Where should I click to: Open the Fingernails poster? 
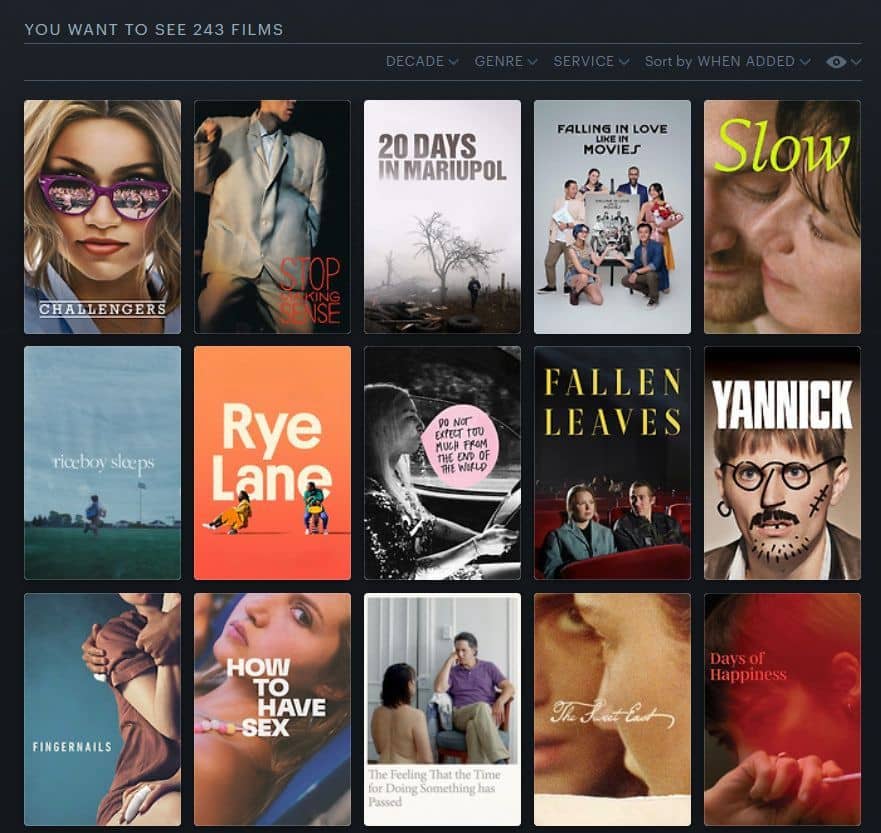click(x=102, y=709)
